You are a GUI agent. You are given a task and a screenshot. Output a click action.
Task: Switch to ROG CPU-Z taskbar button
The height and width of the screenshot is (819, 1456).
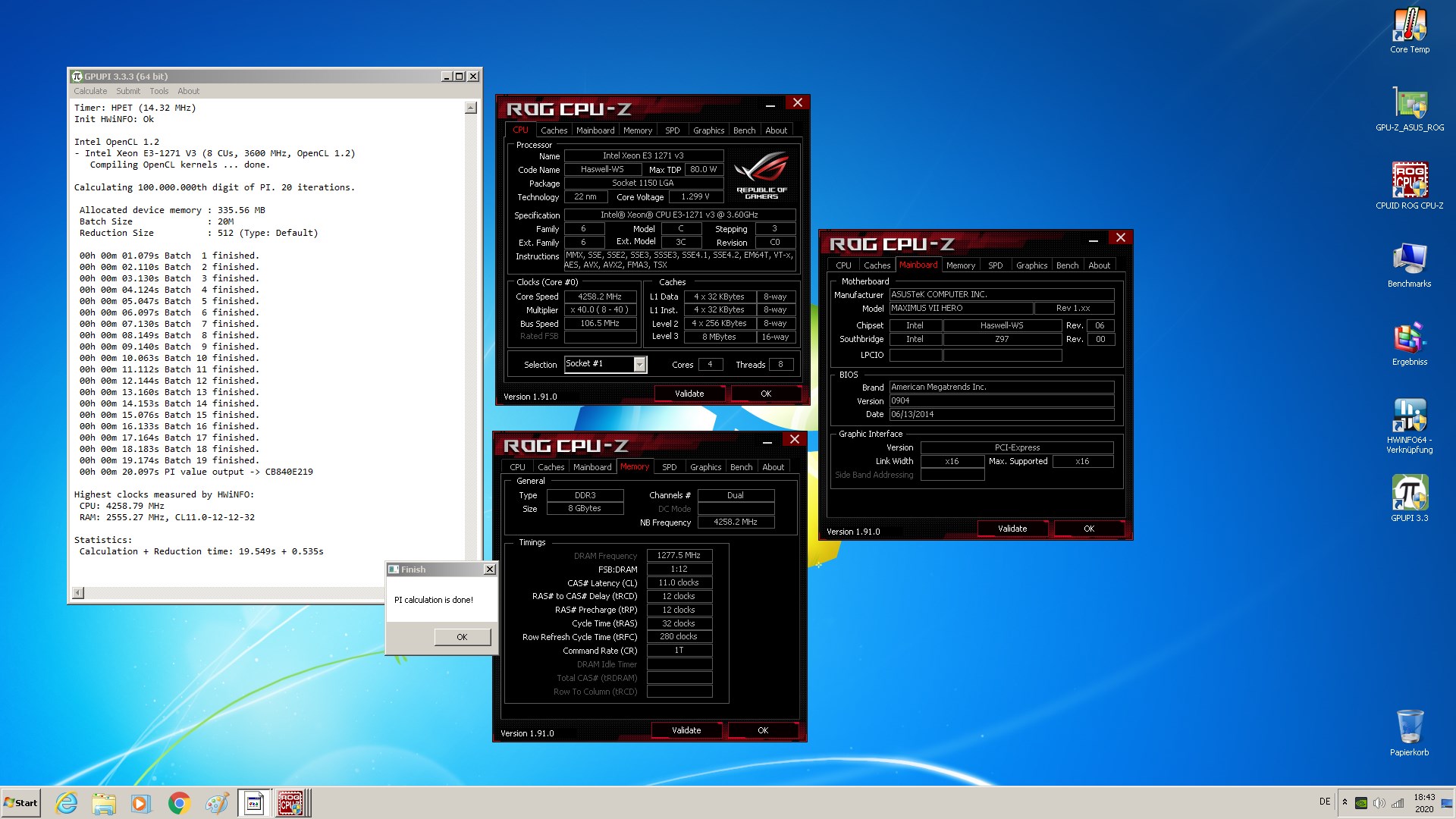point(291,803)
